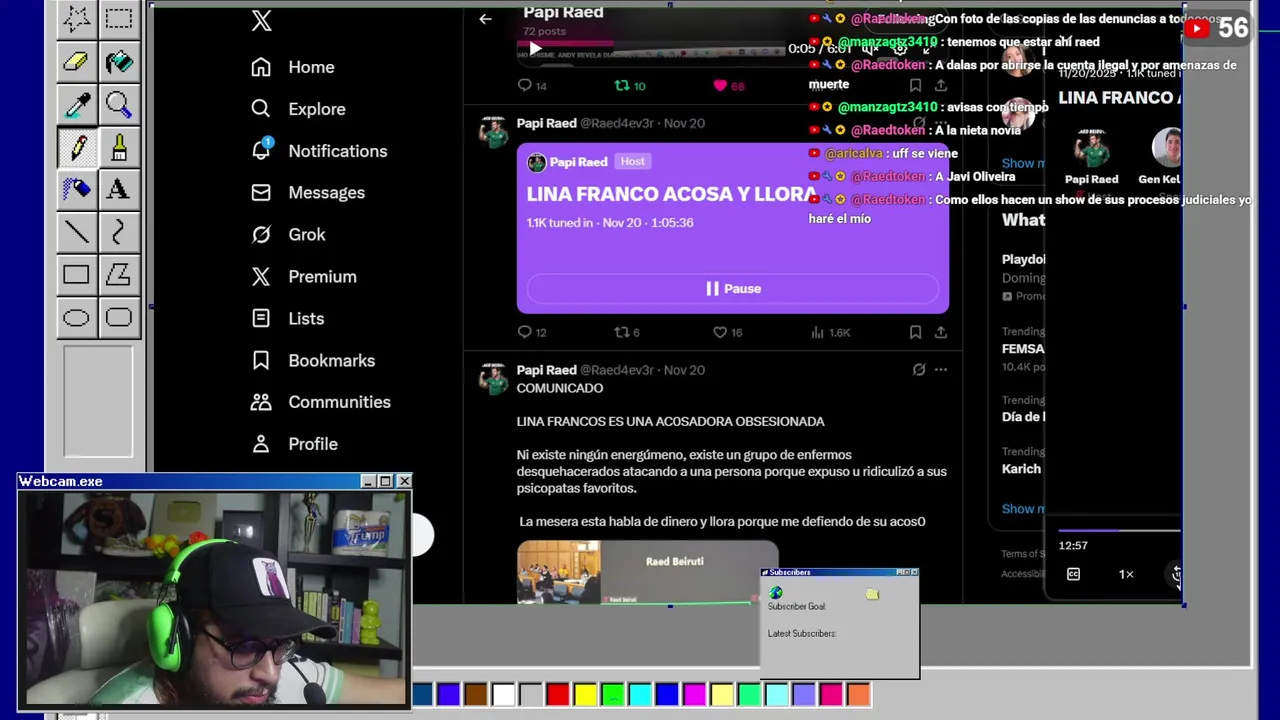This screenshot has width=1280, height=720.
Task: Pick the brown color swatch
Action: click(x=476, y=694)
